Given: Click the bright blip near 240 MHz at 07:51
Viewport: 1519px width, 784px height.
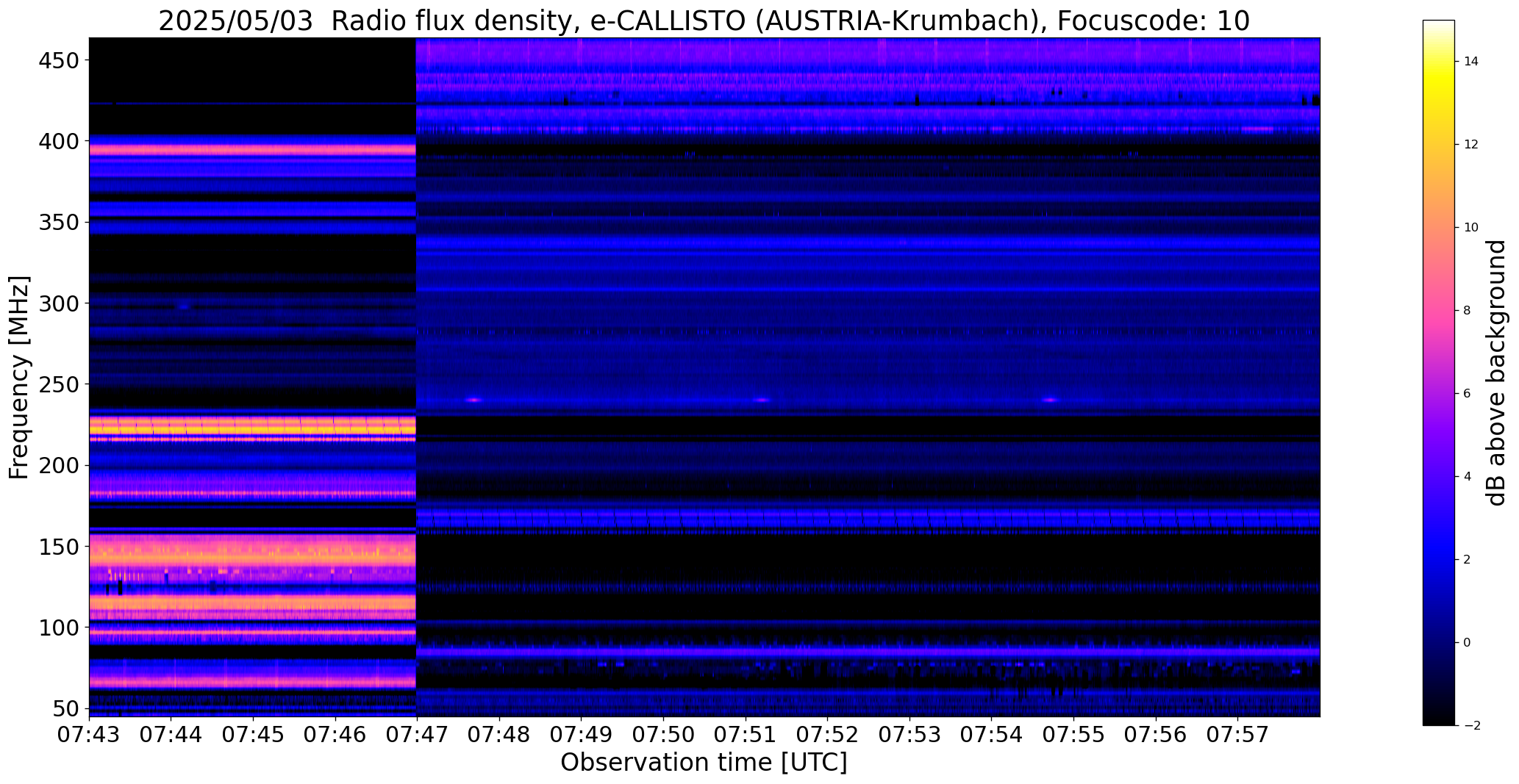Looking at the screenshot, I should [762, 400].
